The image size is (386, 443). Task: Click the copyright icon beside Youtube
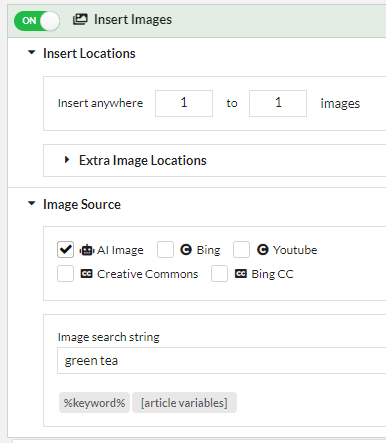click(263, 250)
